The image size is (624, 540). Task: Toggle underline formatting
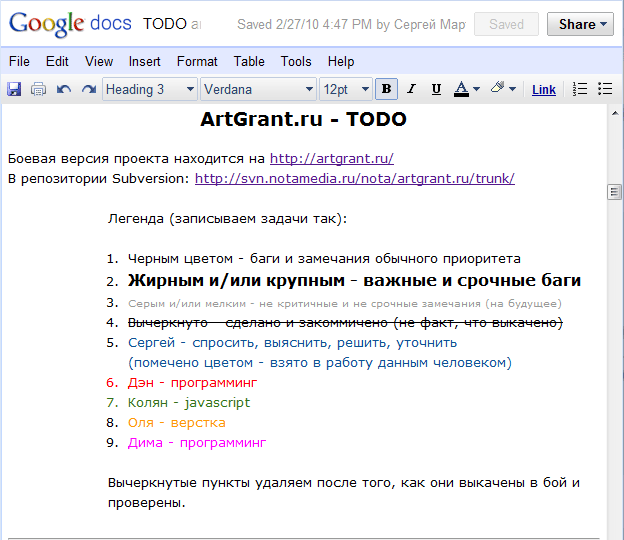tap(436, 89)
